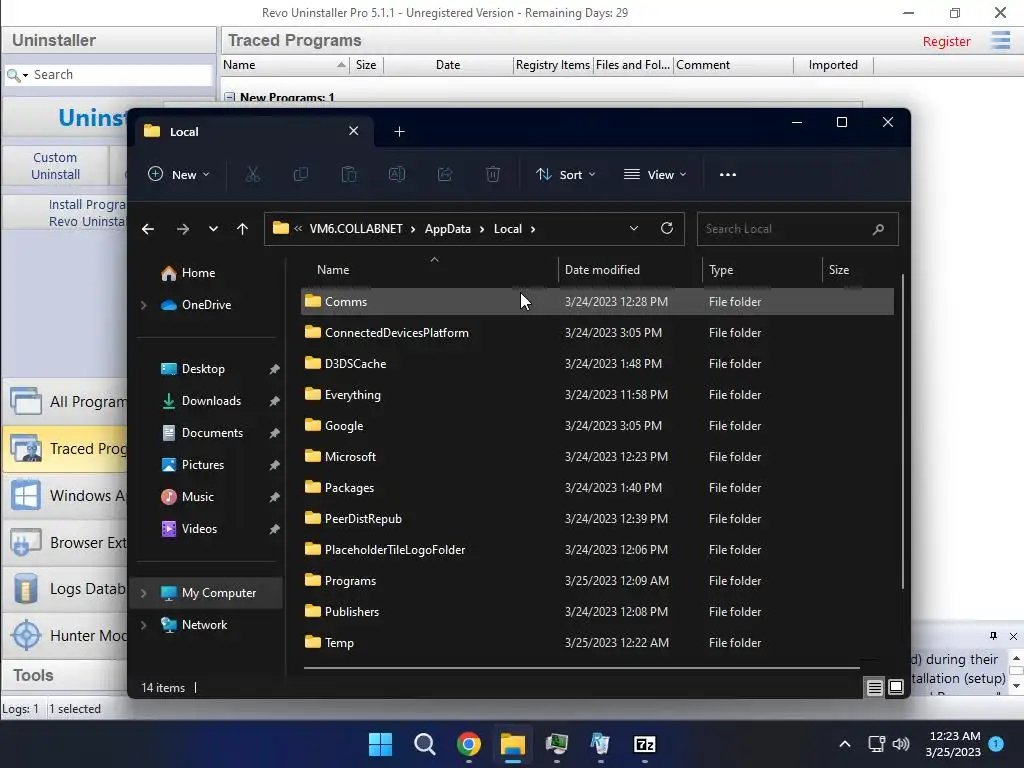Select the Google folder row
The height and width of the screenshot is (768, 1024).
597,426
